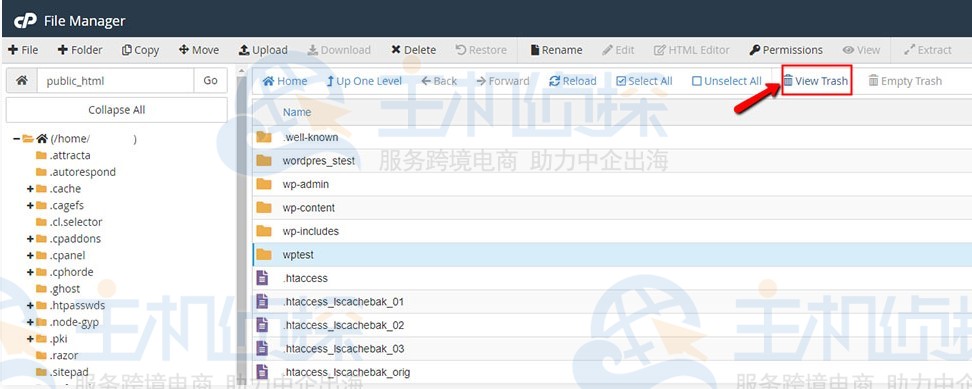This screenshot has width=972, height=389.
Task: Sort by the Name column header
Action: (297, 112)
